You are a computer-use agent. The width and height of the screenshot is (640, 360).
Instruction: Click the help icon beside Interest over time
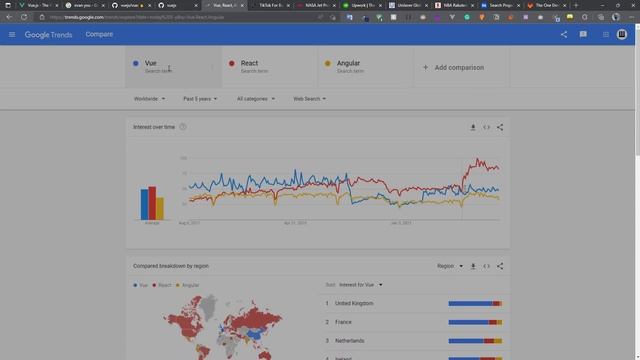click(x=183, y=127)
